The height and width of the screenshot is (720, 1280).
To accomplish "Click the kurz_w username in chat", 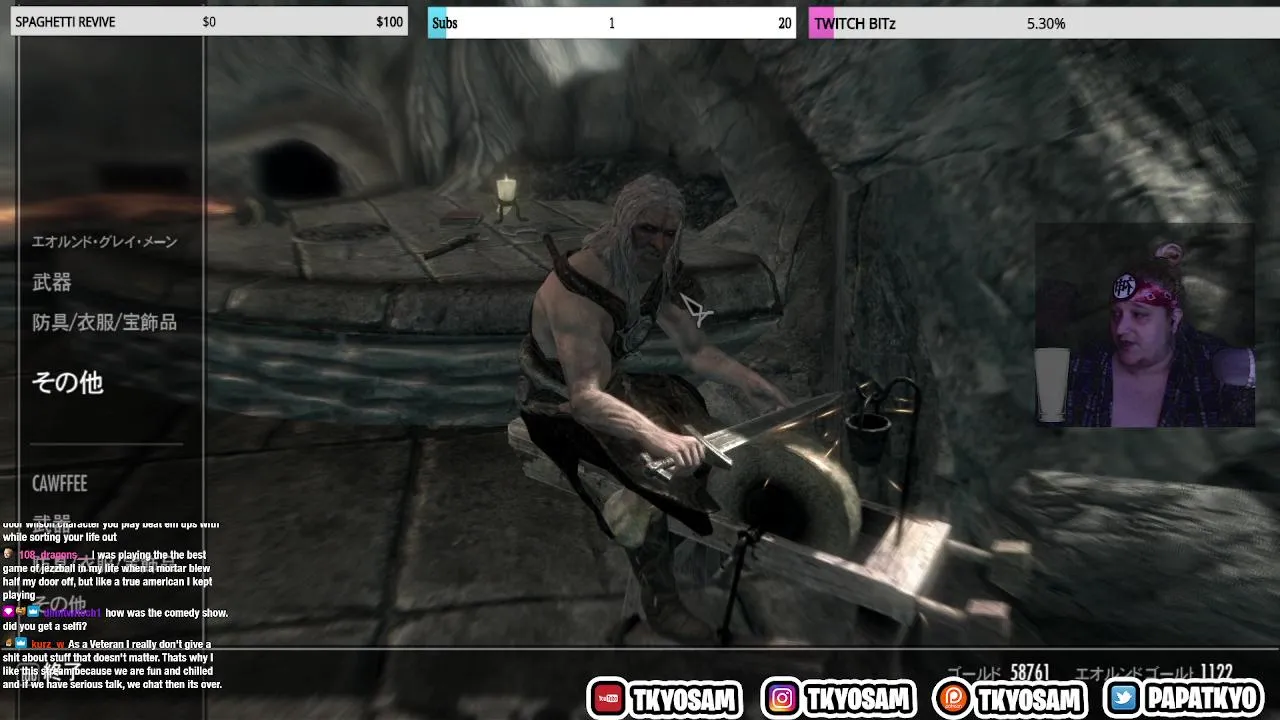I will point(47,645).
